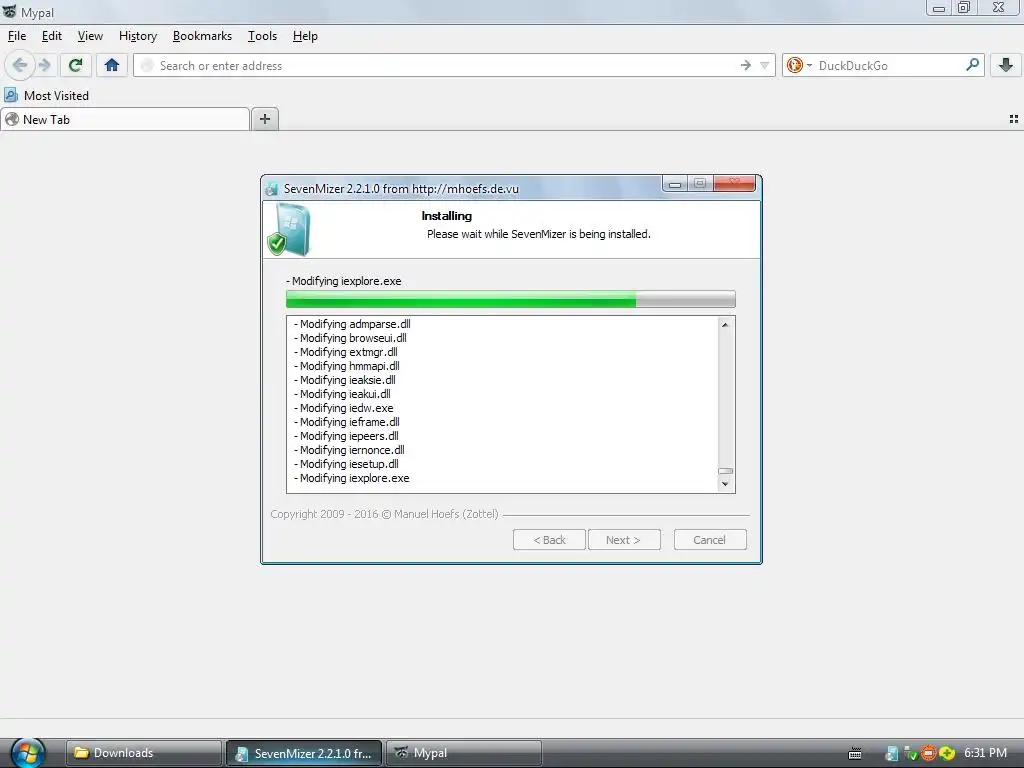This screenshot has height=768, width=1024.
Task: Select the 'Modifying iernonce.dll' log line
Action: coord(349,450)
